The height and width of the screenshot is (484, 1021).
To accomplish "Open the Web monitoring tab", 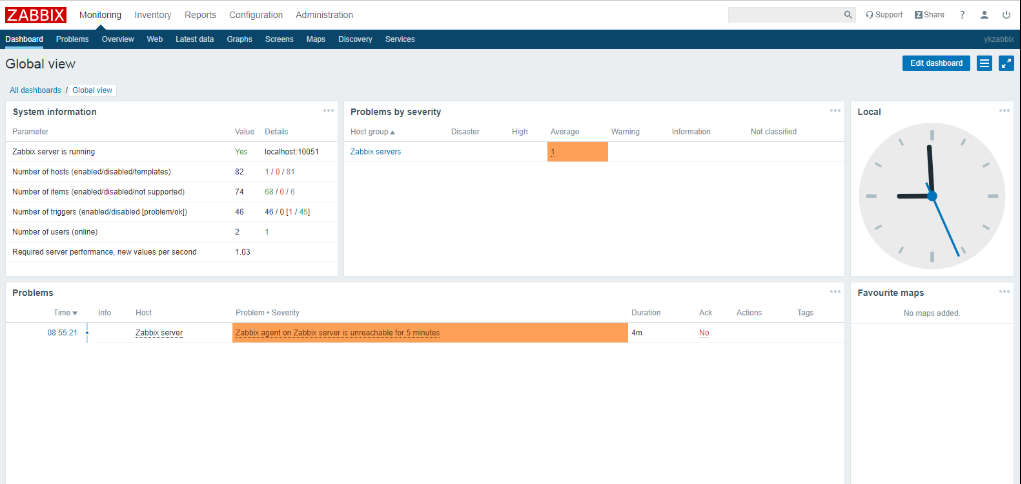I will (154, 39).
